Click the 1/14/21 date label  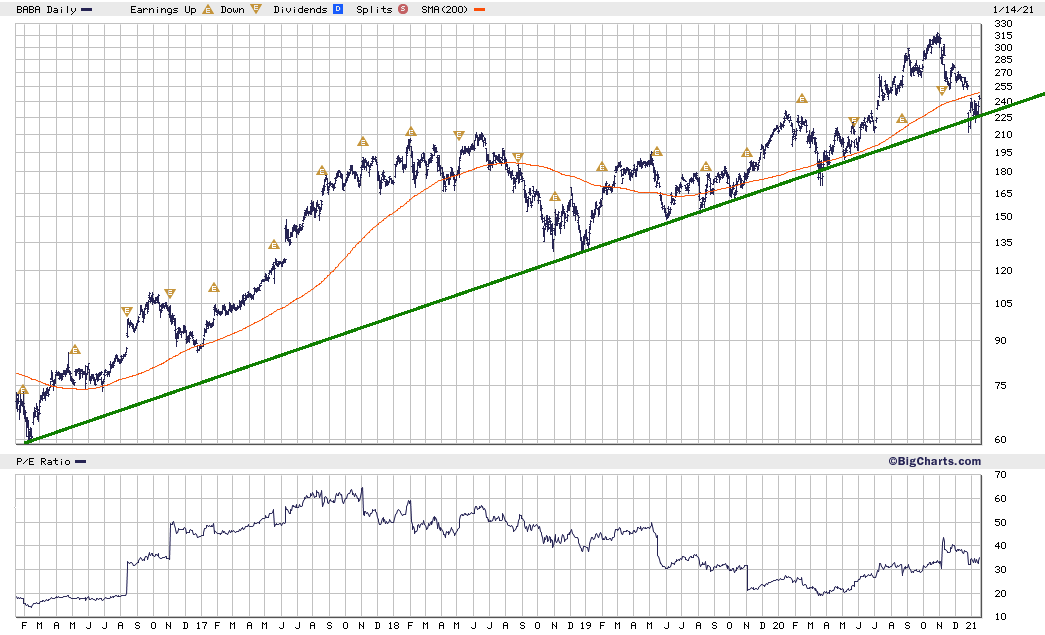pyautogui.click(x=1013, y=9)
